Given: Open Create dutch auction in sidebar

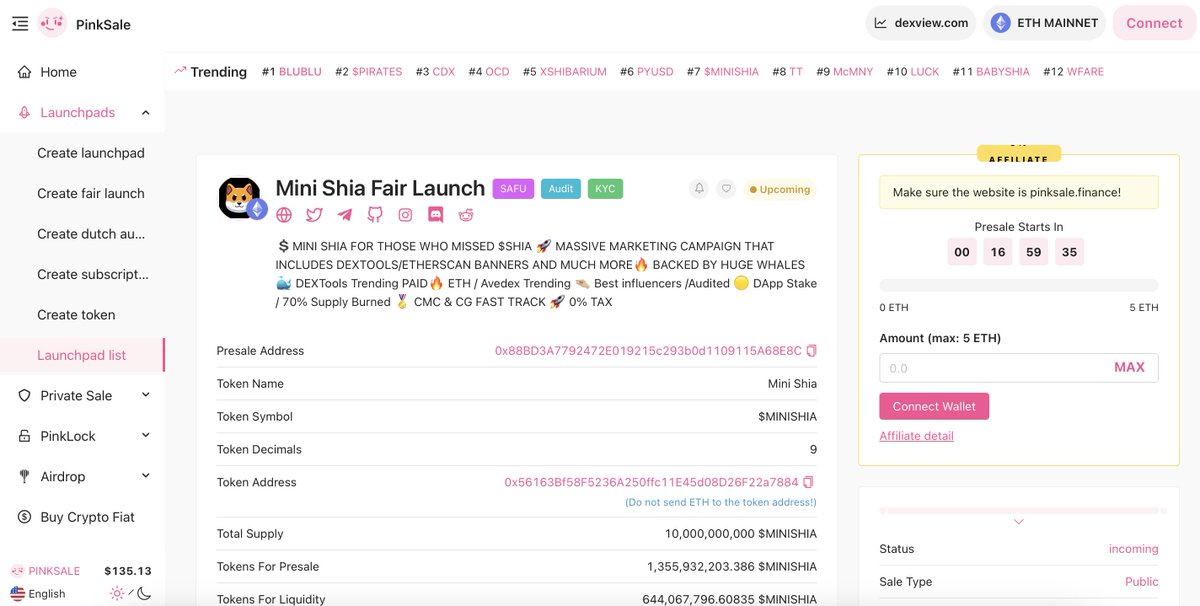Looking at the screenshot, I should tap(91, 234).
